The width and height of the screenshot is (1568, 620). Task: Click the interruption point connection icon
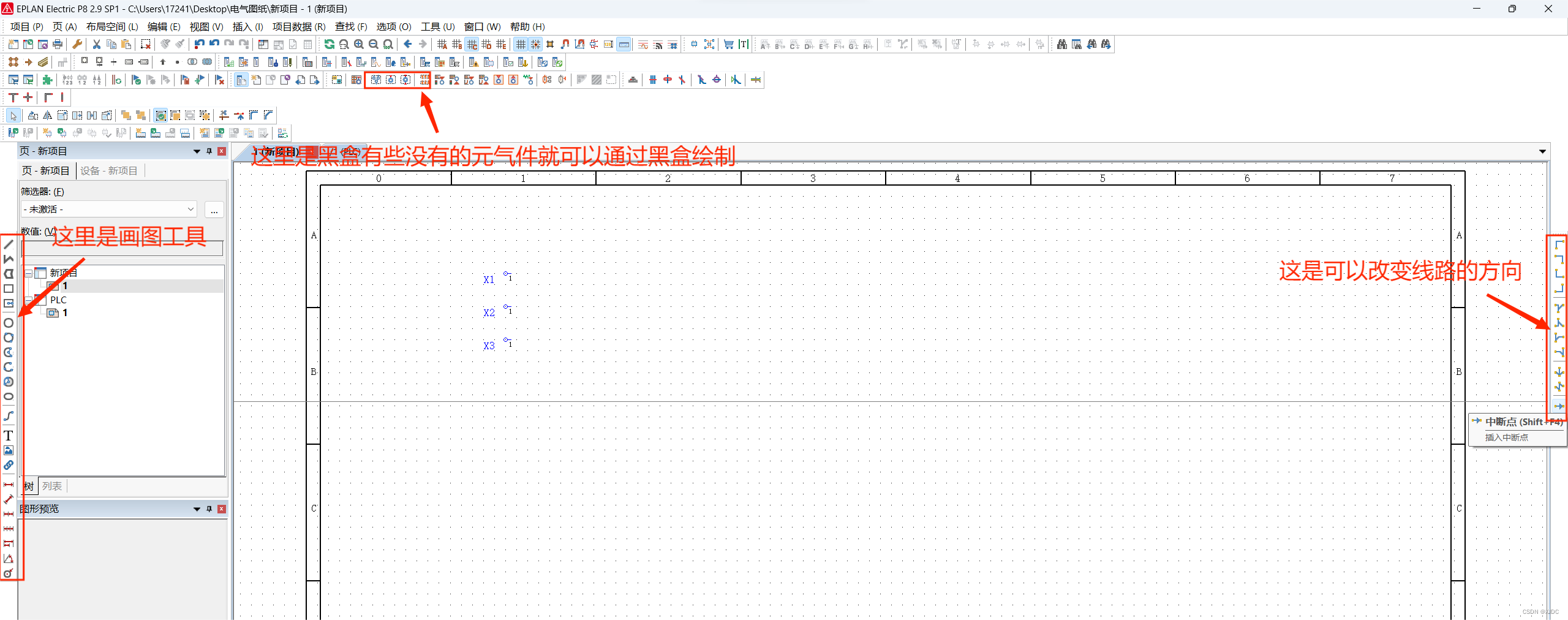[1559, 406]
